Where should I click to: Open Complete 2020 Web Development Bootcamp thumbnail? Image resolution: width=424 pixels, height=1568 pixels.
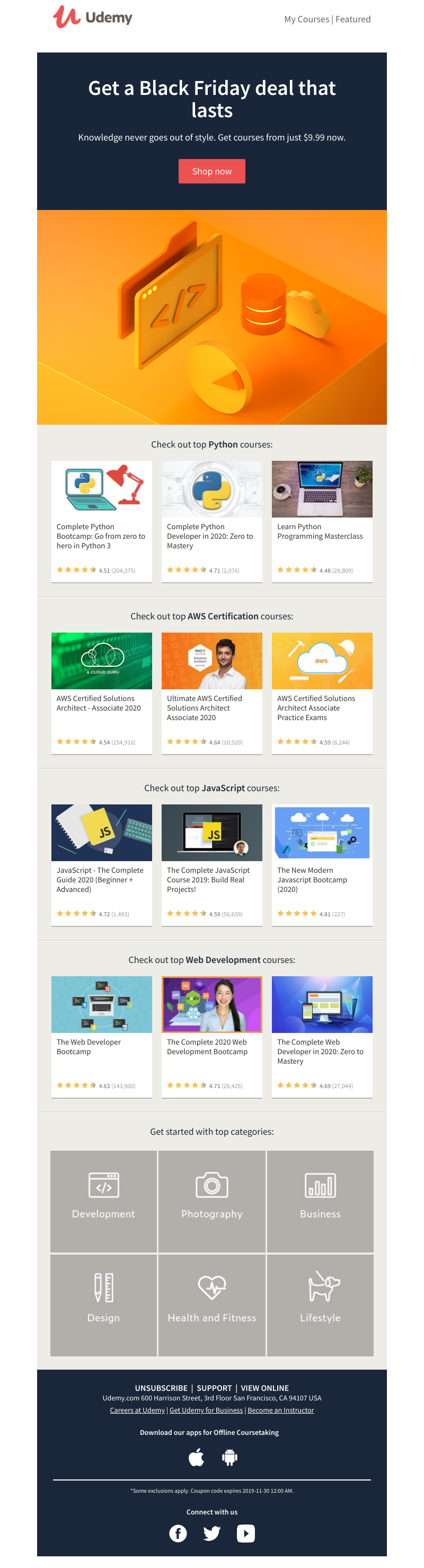coord(211,1004)
